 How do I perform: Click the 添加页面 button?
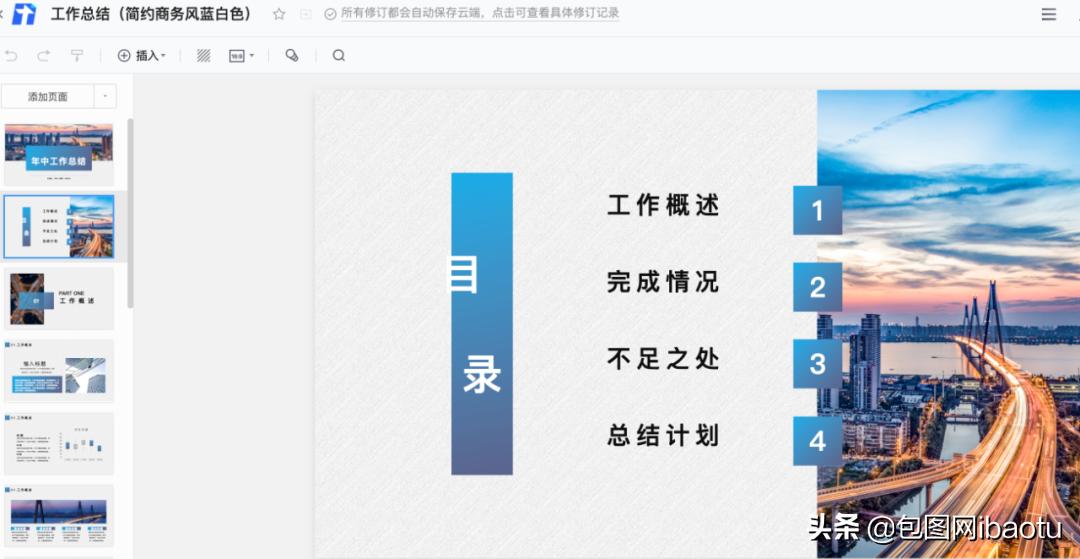48,96
